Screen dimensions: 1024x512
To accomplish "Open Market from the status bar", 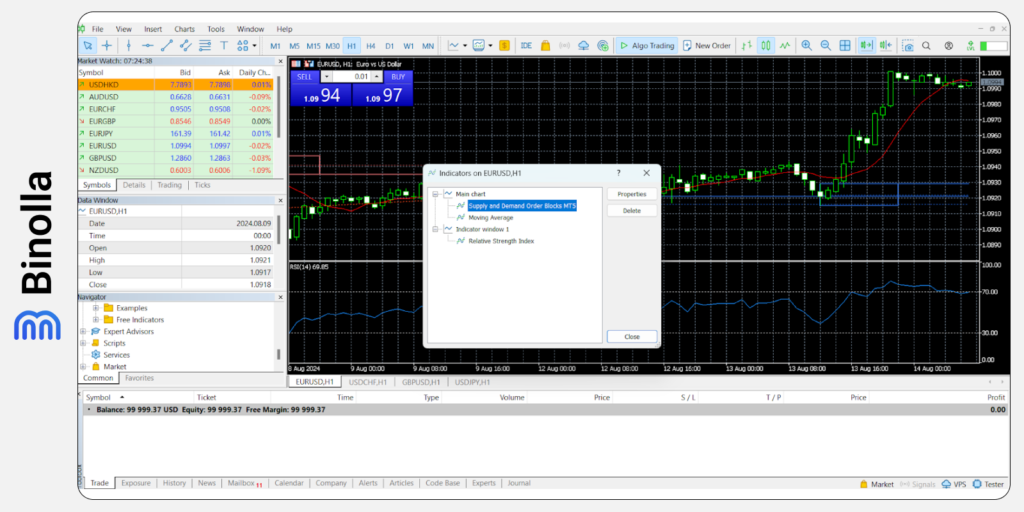I will coord(877,484).
